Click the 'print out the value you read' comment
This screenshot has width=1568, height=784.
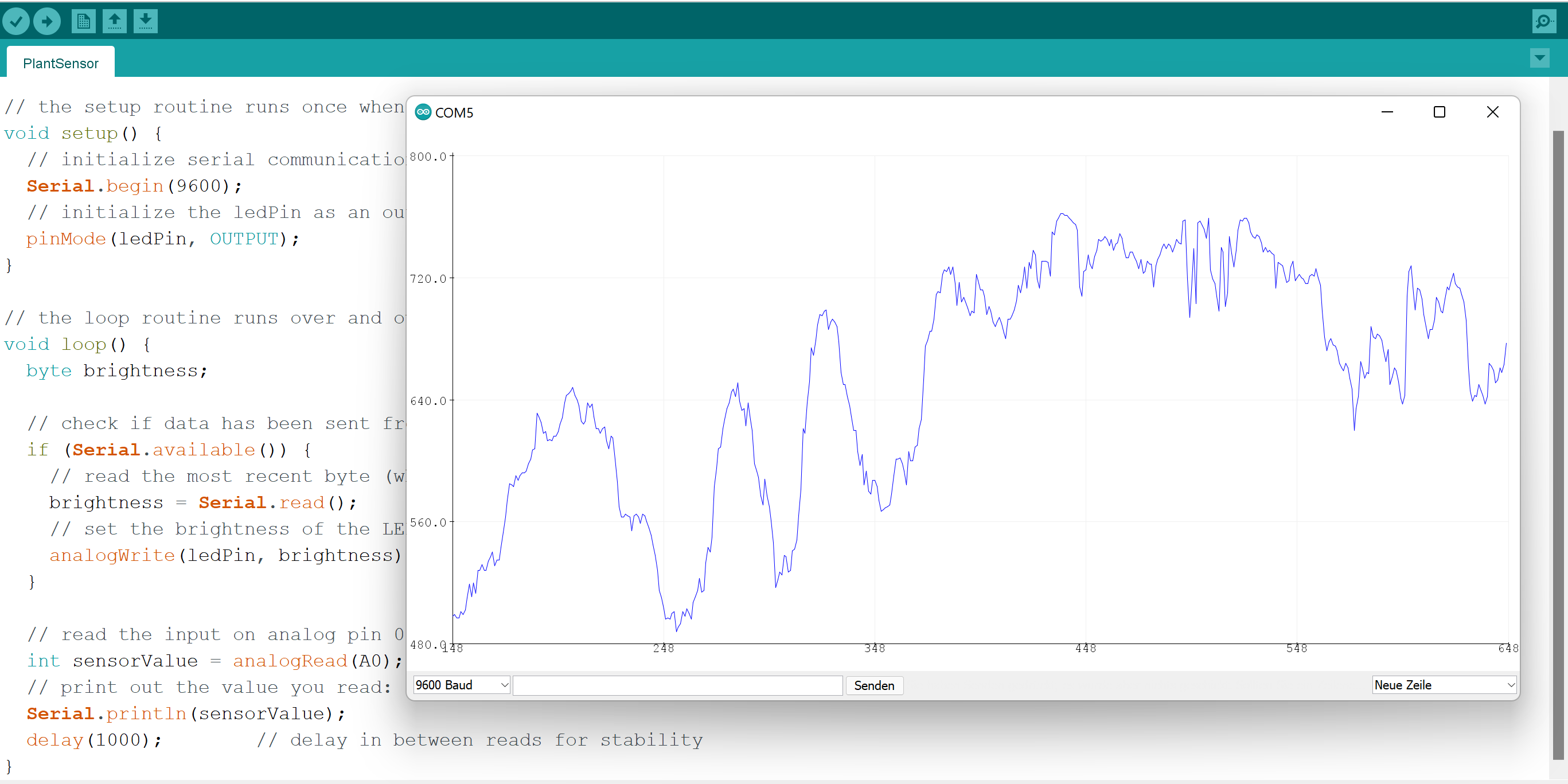coord(209,687)
